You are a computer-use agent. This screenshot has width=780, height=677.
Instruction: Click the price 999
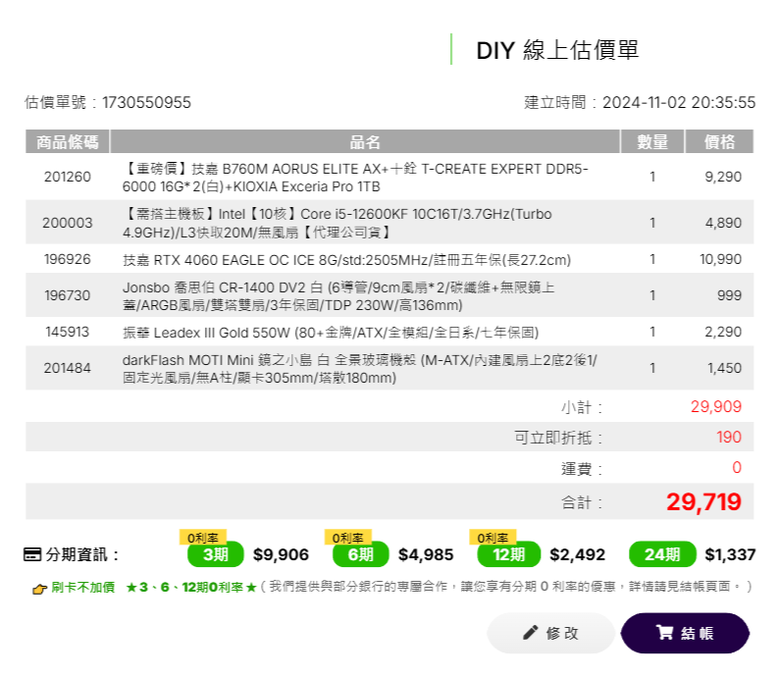tap(729, 295)
